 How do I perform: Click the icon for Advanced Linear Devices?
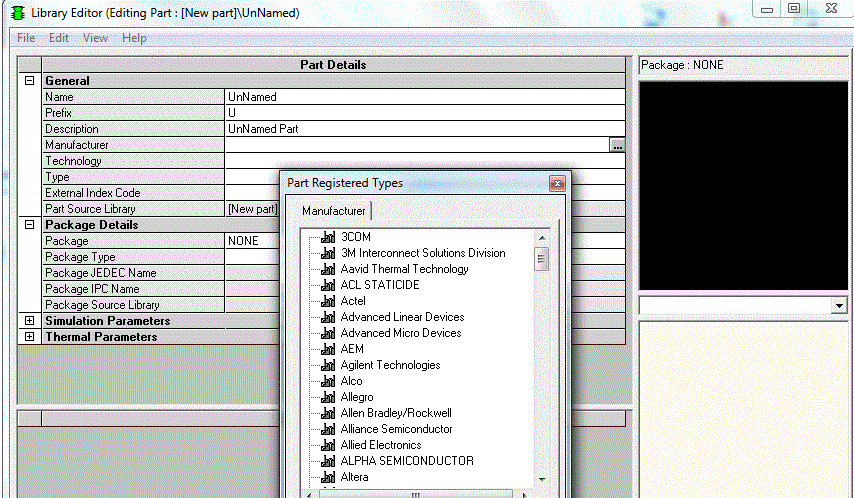328,317
